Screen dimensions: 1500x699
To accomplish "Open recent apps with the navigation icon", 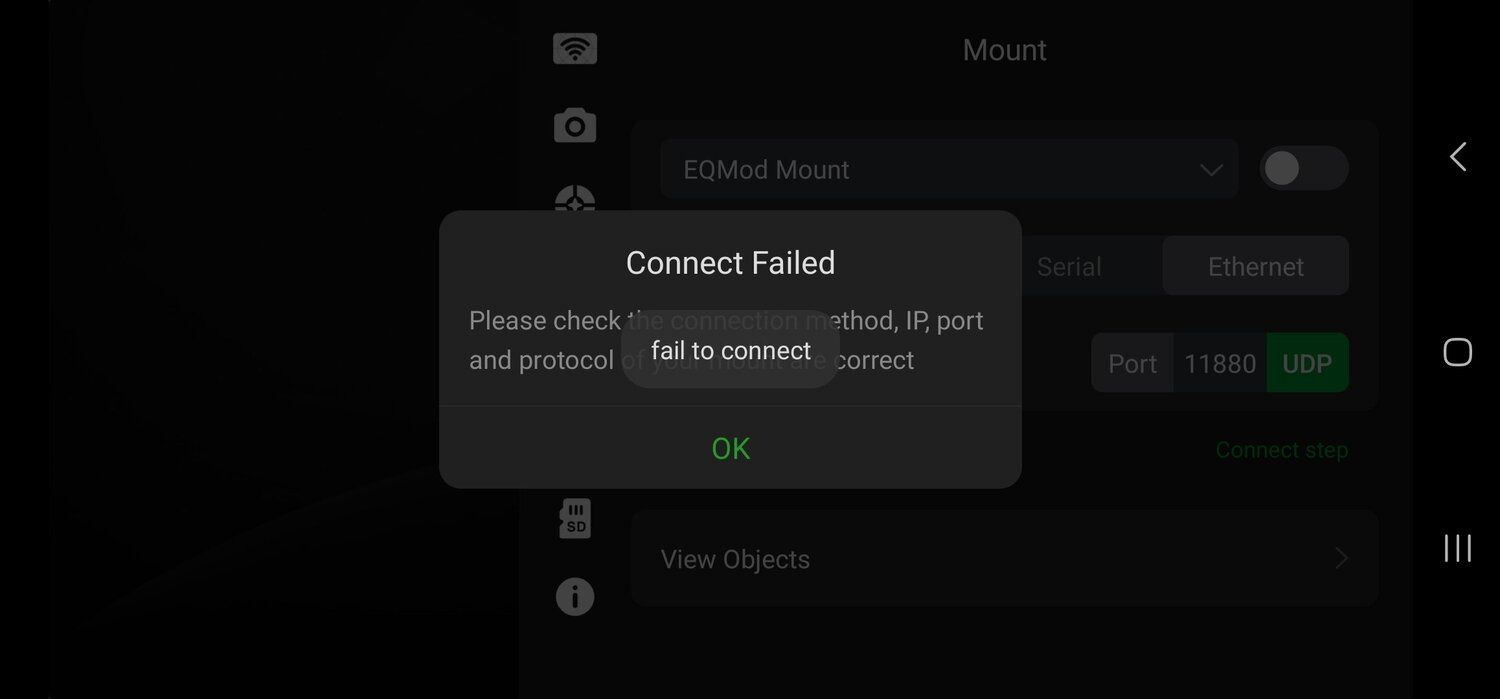I will pos(1457,548).
